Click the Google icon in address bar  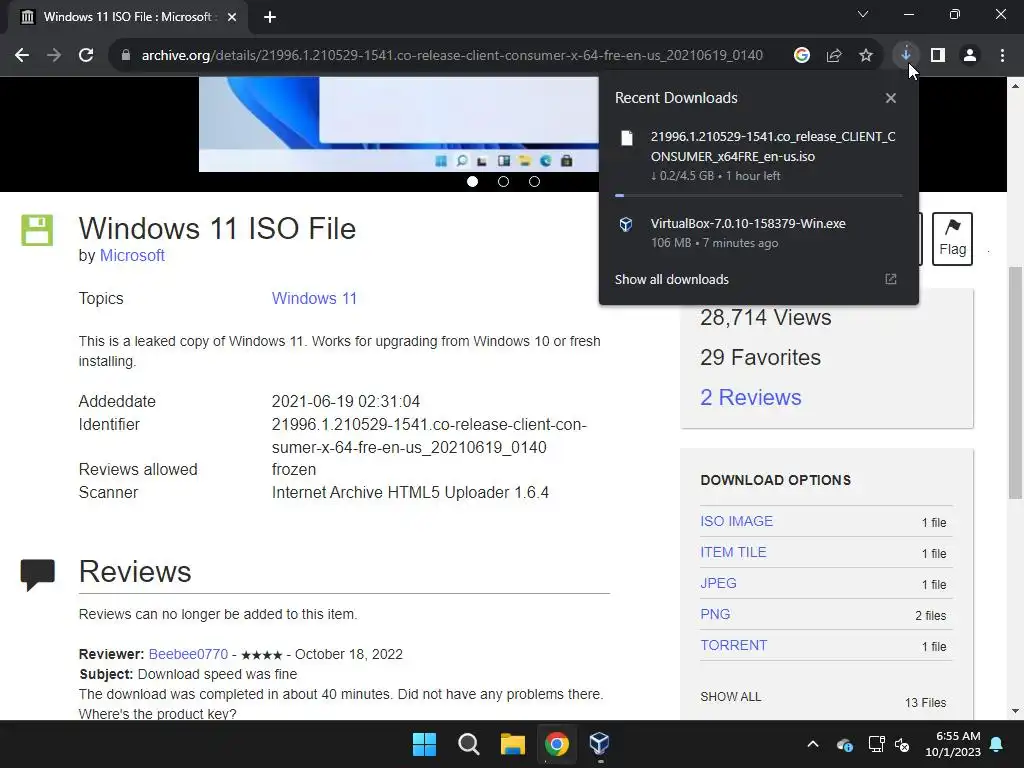801,56
